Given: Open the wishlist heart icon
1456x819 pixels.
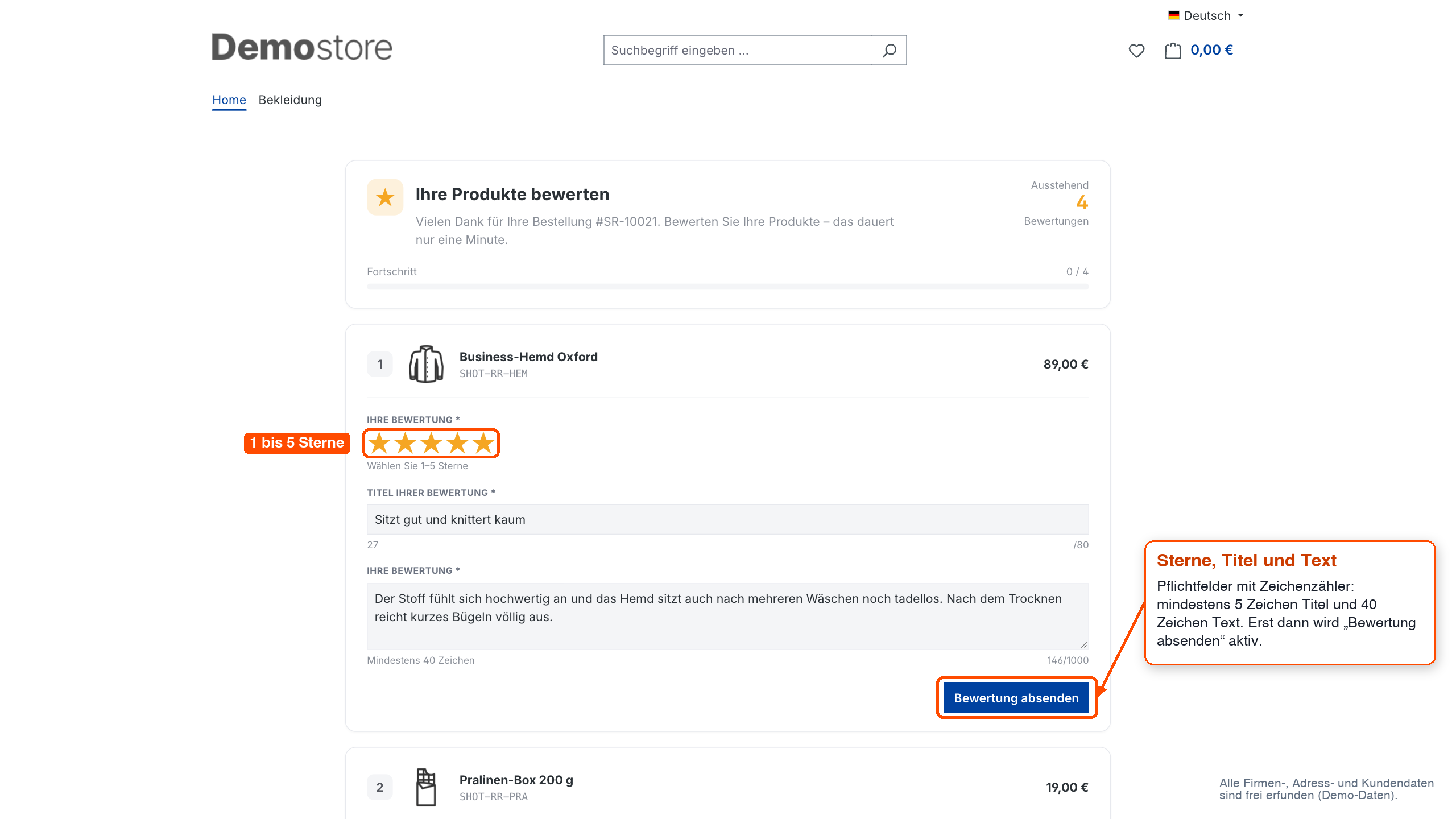Looking at the screenshot, I should [1136, 51].
